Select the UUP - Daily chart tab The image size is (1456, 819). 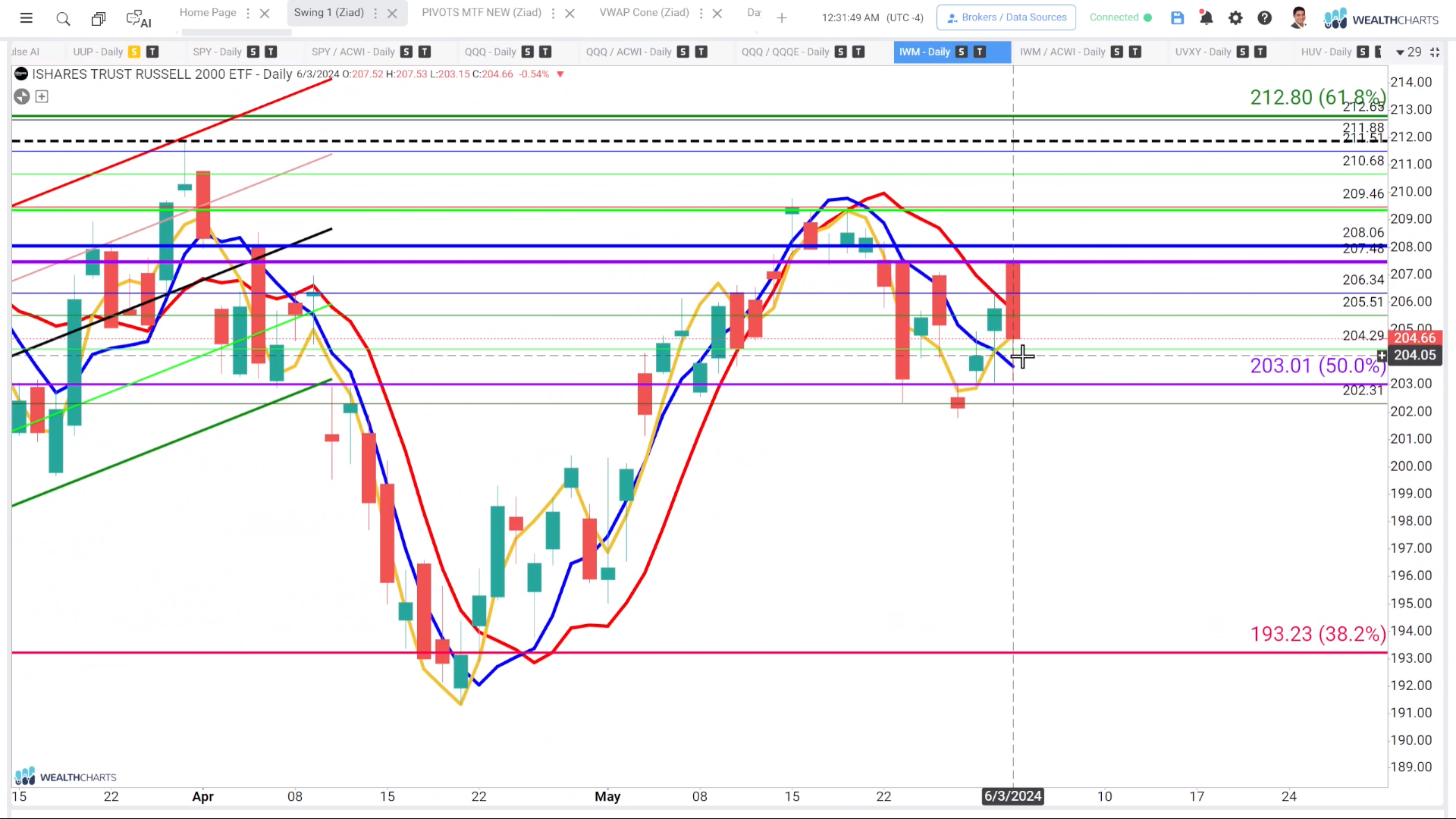(x=98, y=52)
